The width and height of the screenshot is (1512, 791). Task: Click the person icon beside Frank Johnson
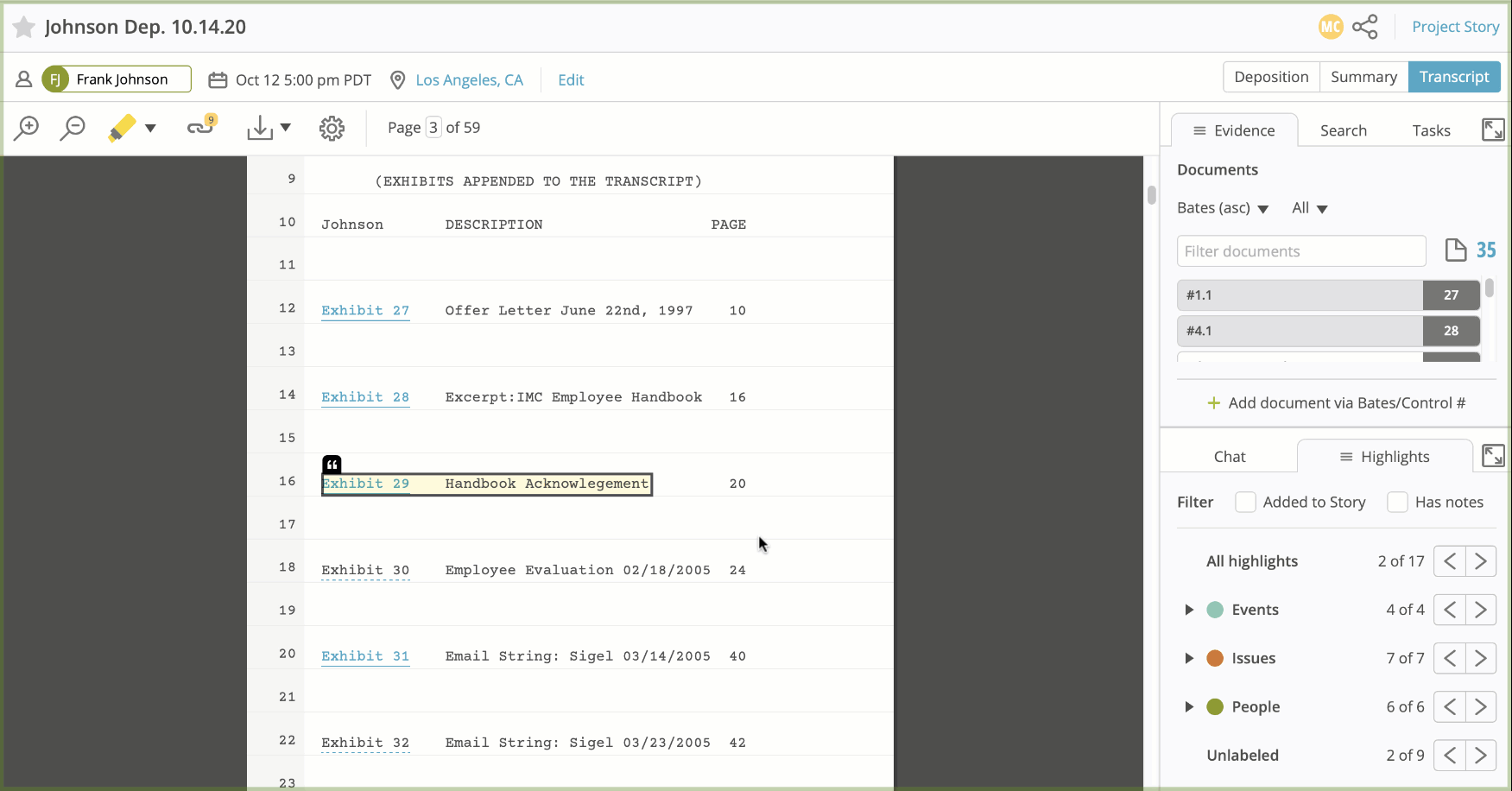click(24, 79)
